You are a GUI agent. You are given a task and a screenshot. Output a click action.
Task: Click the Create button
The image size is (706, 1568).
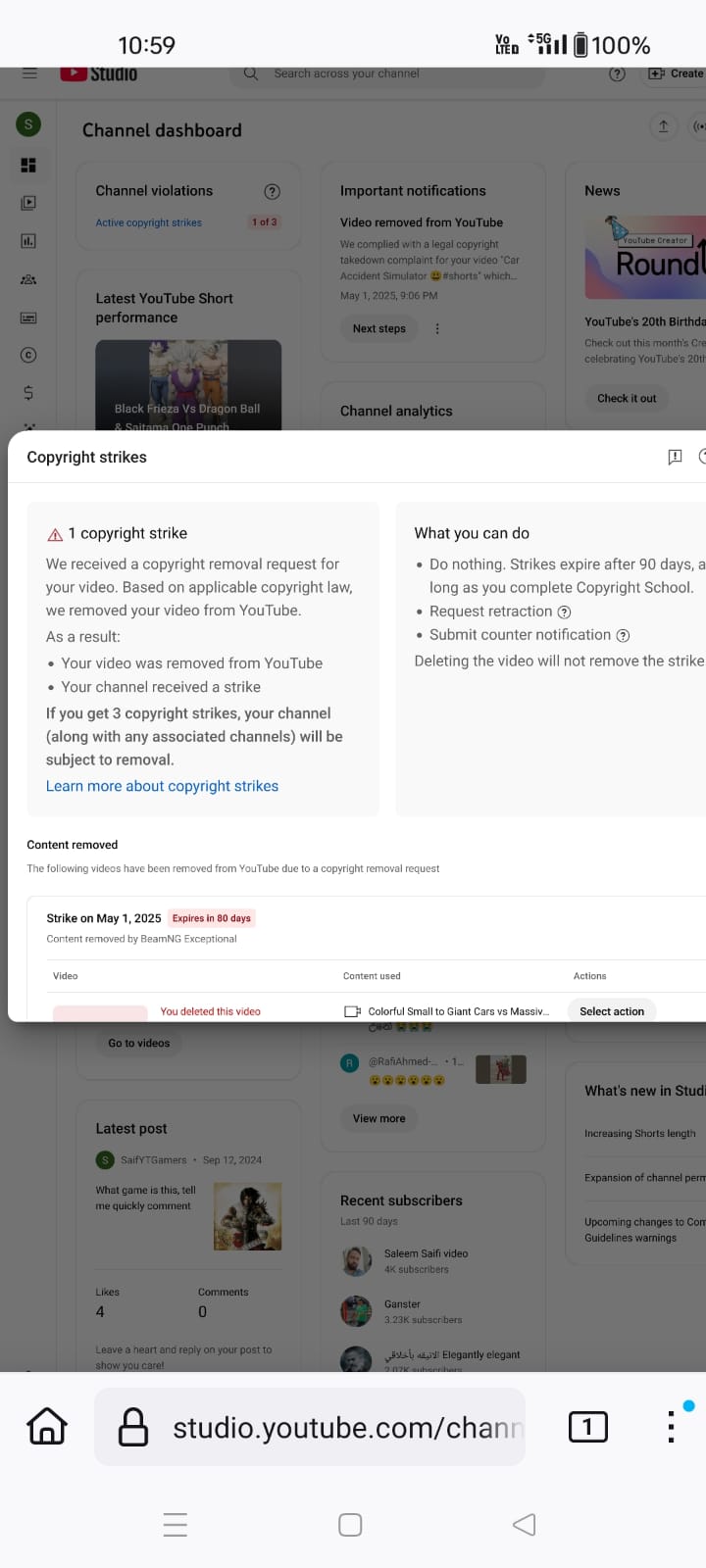click(x=676, y=73)
